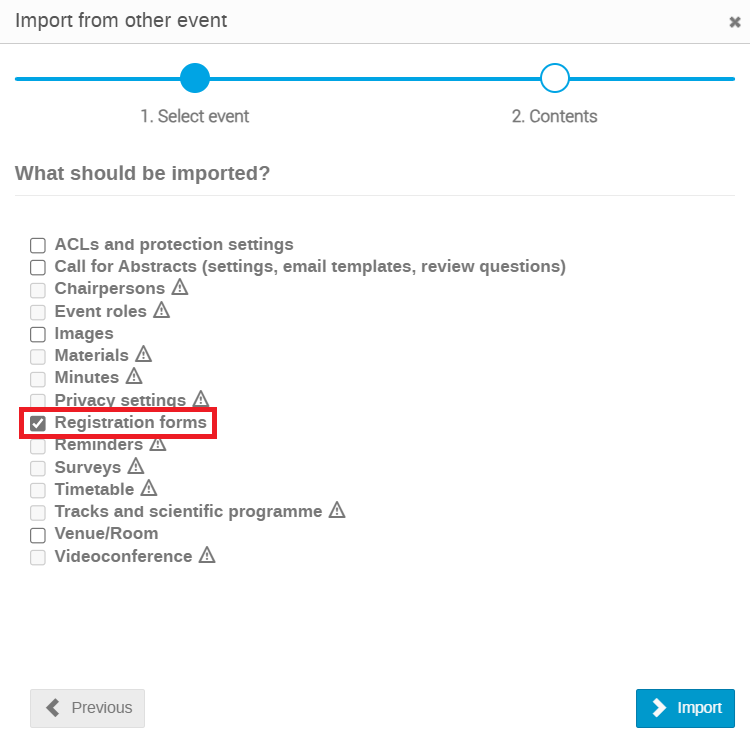Click the warning triangle beside Timetable

[148, 488]
